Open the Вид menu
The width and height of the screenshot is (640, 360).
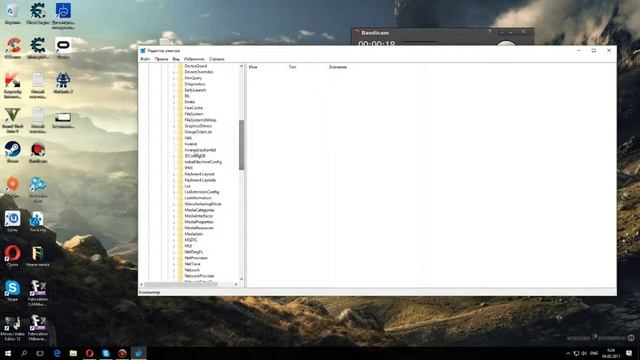tap(176, 59)
